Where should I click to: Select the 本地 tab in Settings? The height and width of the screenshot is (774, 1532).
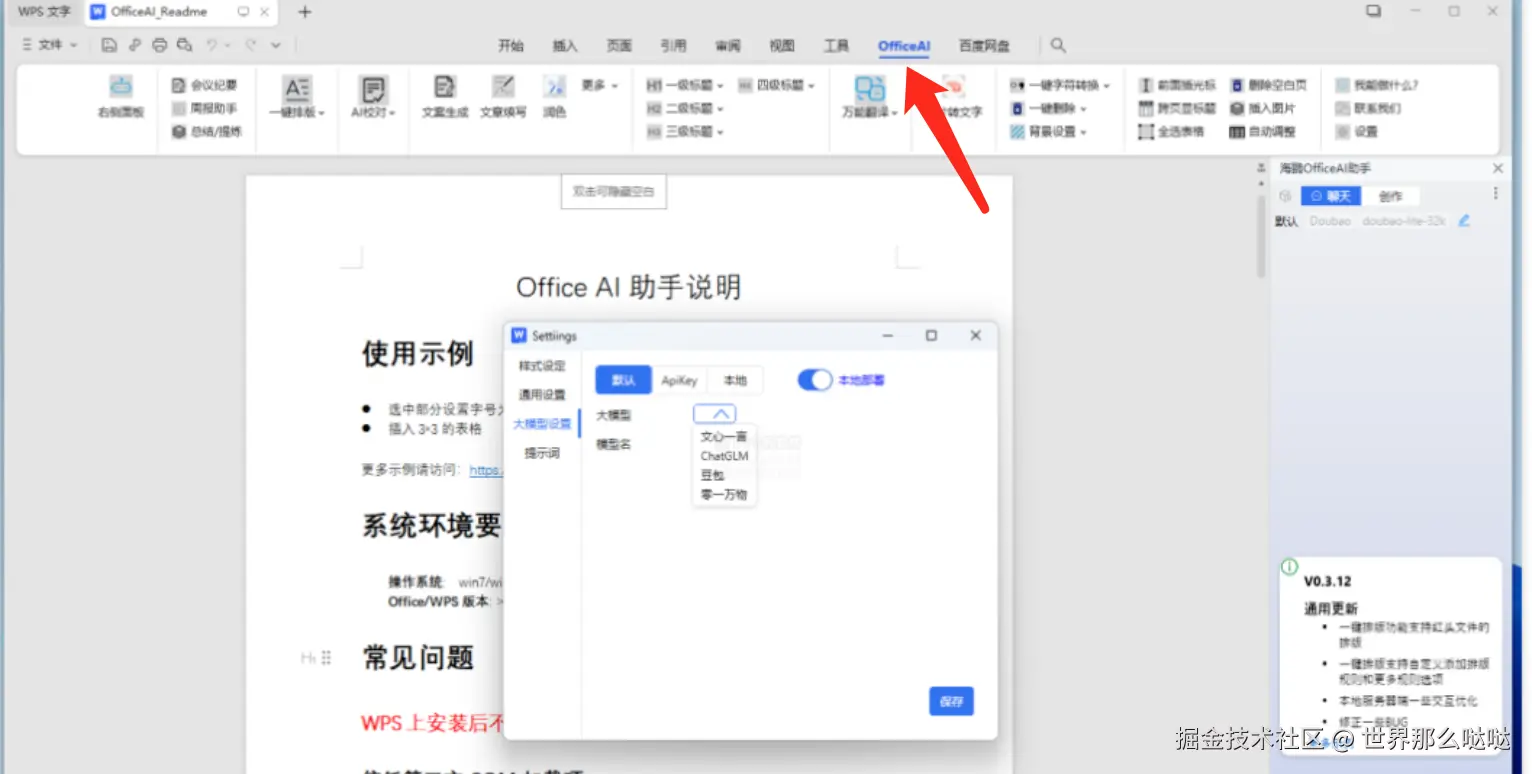point(735,380)
